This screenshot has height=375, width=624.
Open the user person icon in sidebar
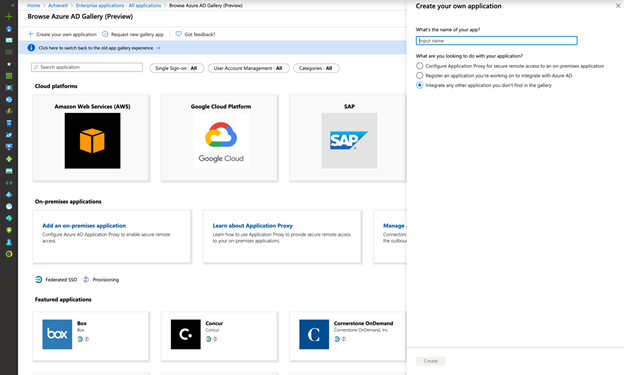pyautogui.click(x=9, y=242)
